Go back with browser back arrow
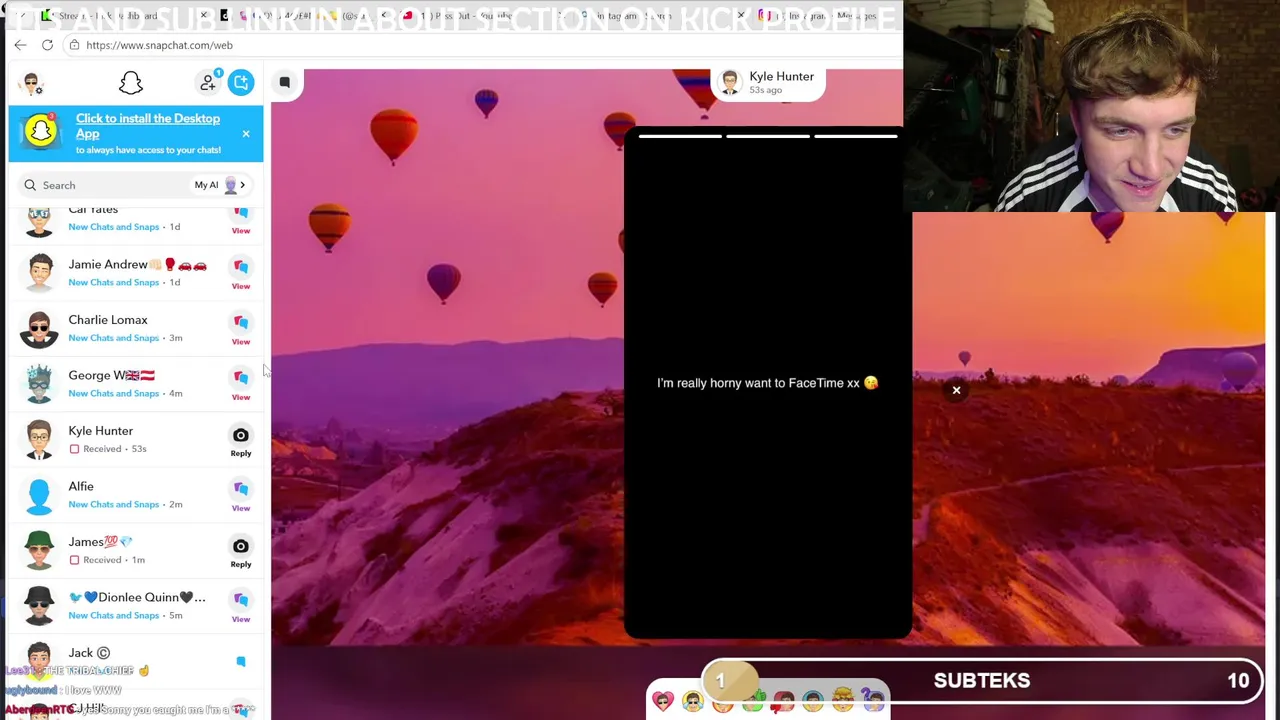Screen dimensions: 1280x720 tap(20, 45)
